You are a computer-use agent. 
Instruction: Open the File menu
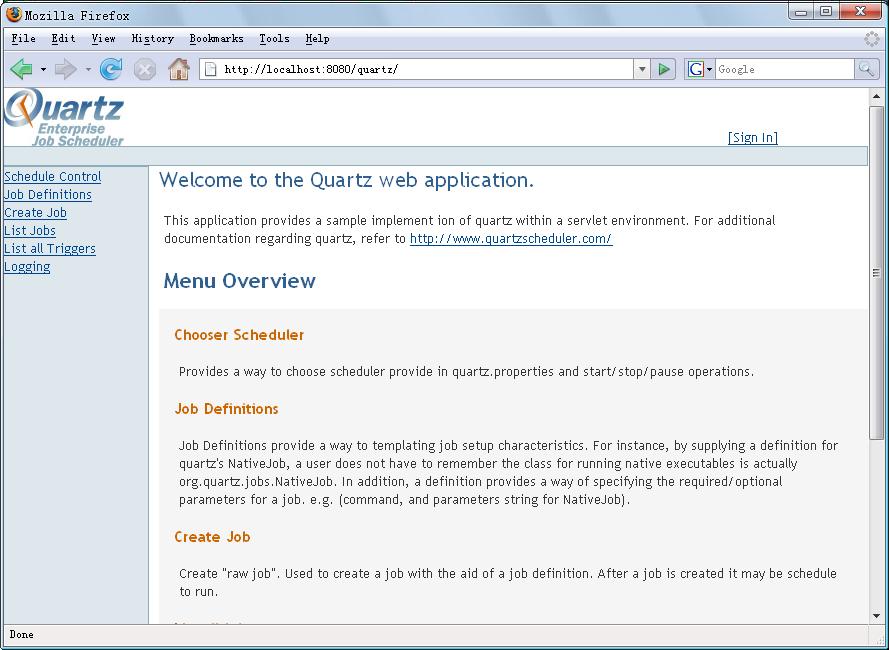click(x=23, y=39)
